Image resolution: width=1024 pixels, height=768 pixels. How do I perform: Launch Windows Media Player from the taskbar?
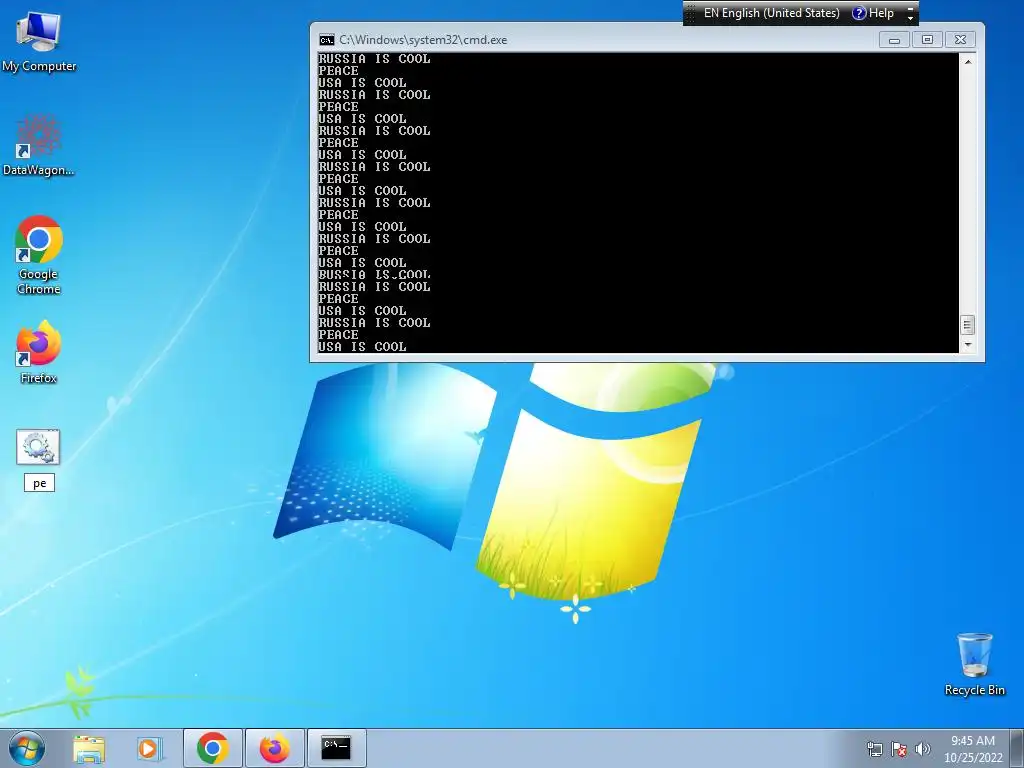coord(150,748)
